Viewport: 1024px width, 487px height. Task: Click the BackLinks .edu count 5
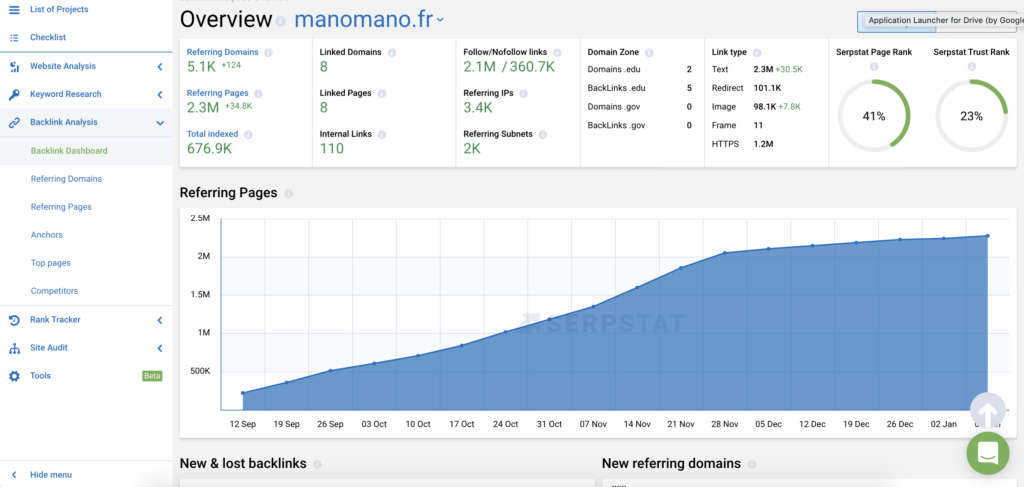point(689,87)
